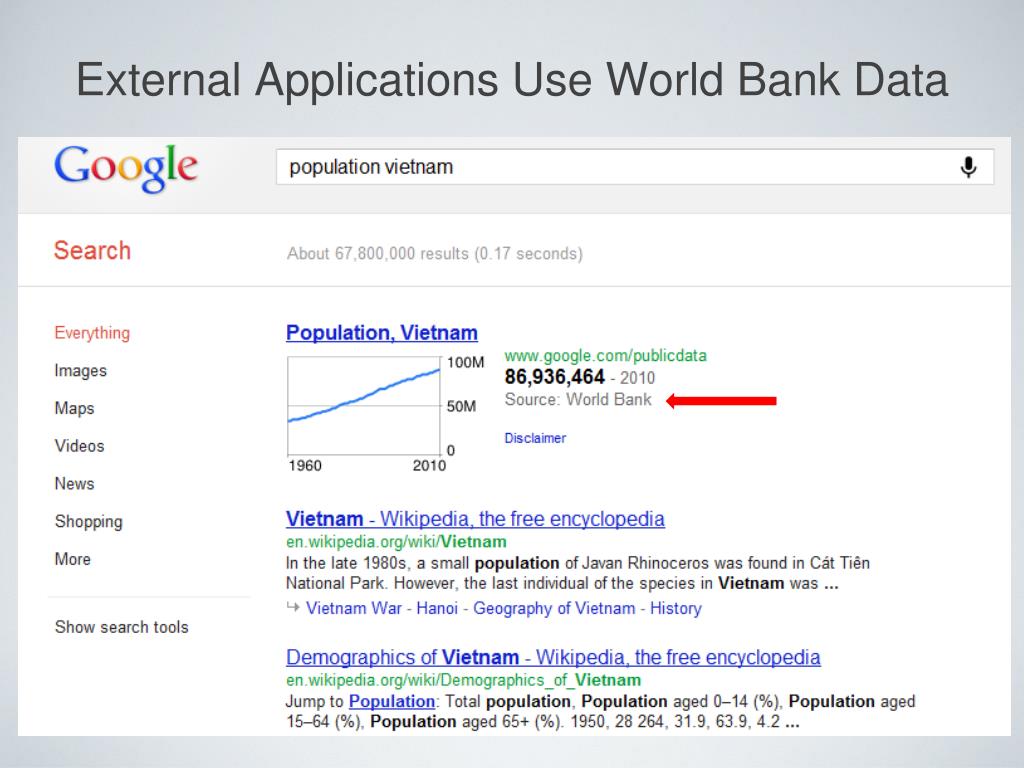Click the 'About 67,800,000 results' text
Screen dimensions: 1024x768
coord(435,254)
